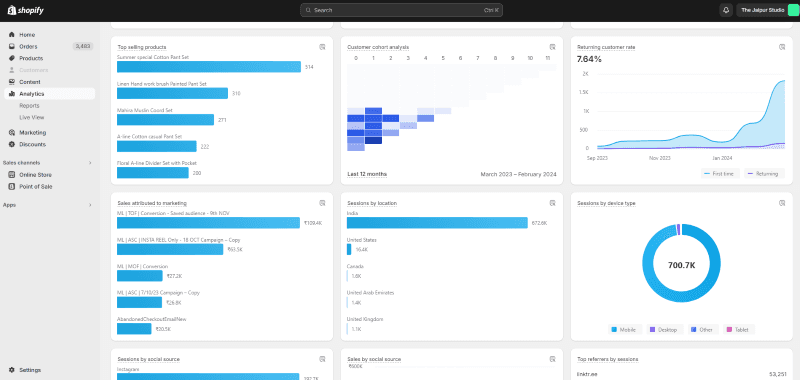Open Reports under Analytics
The height and width of the screenshot is (380, 800).
(x=29, y=106)
